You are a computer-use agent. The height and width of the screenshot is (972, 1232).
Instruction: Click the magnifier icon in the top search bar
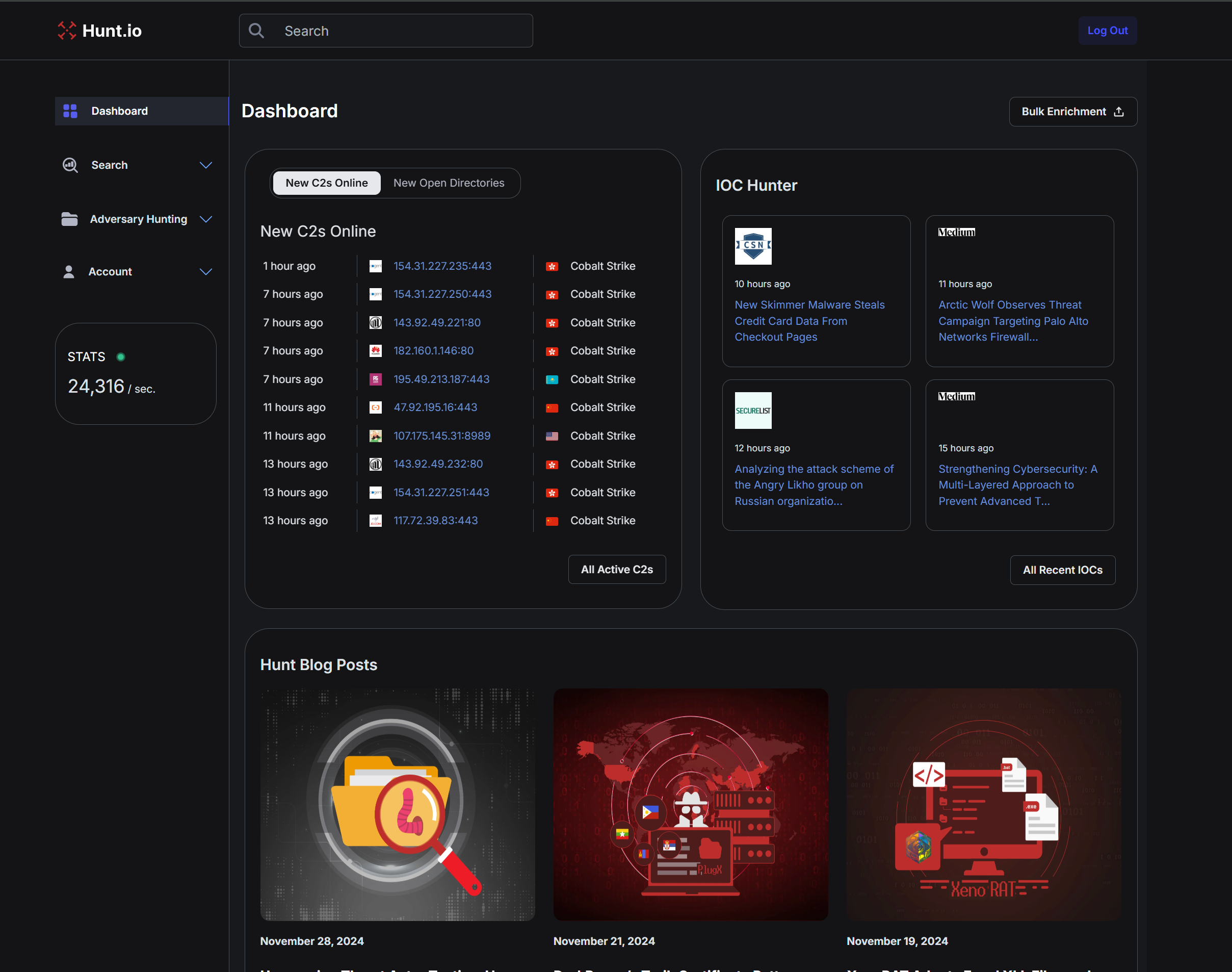[256, 31]
